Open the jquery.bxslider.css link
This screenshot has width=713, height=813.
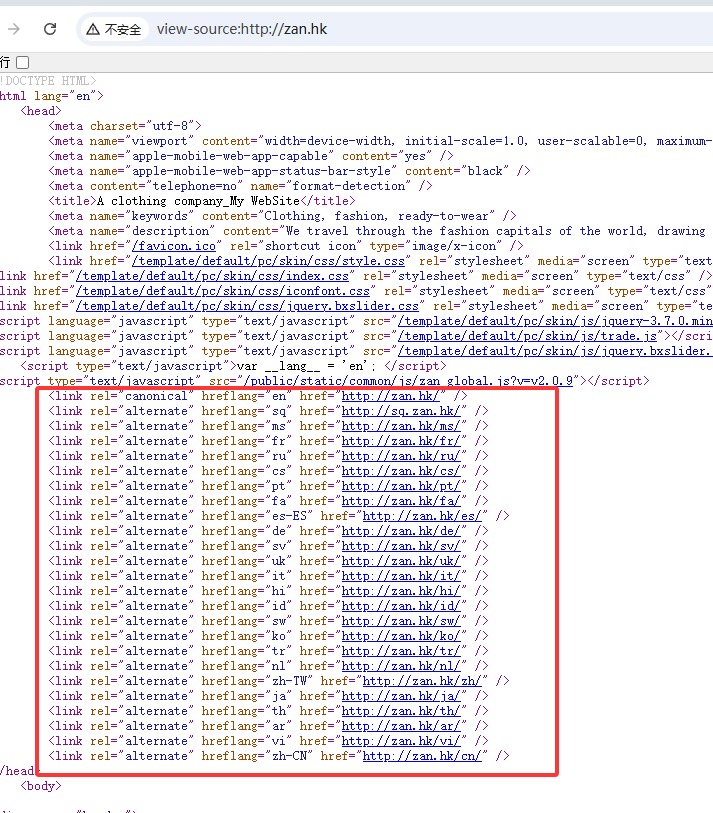[x=247, y=306]
